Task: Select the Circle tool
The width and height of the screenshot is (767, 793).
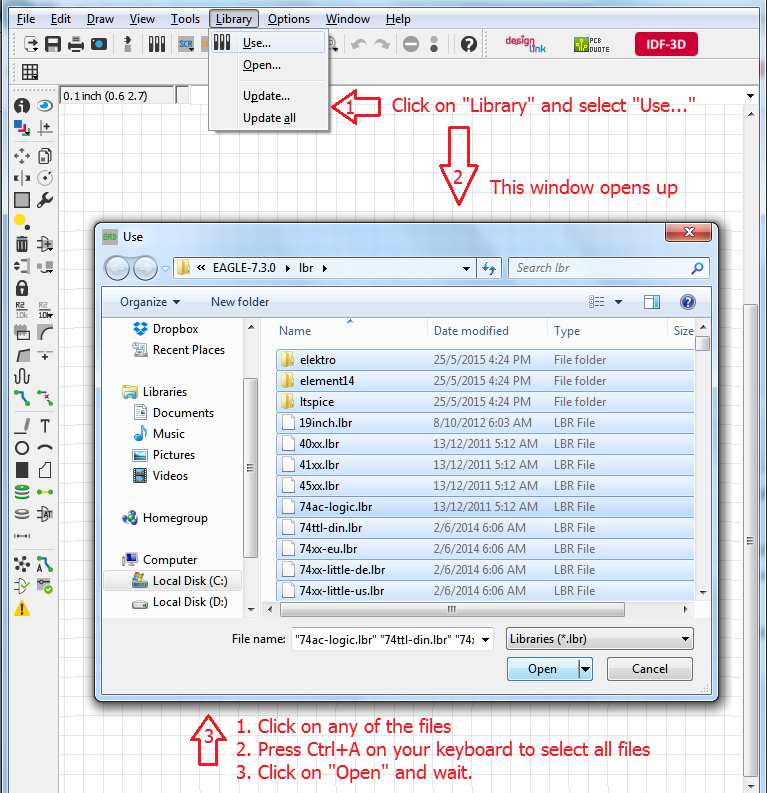Action: pos(22,448)
